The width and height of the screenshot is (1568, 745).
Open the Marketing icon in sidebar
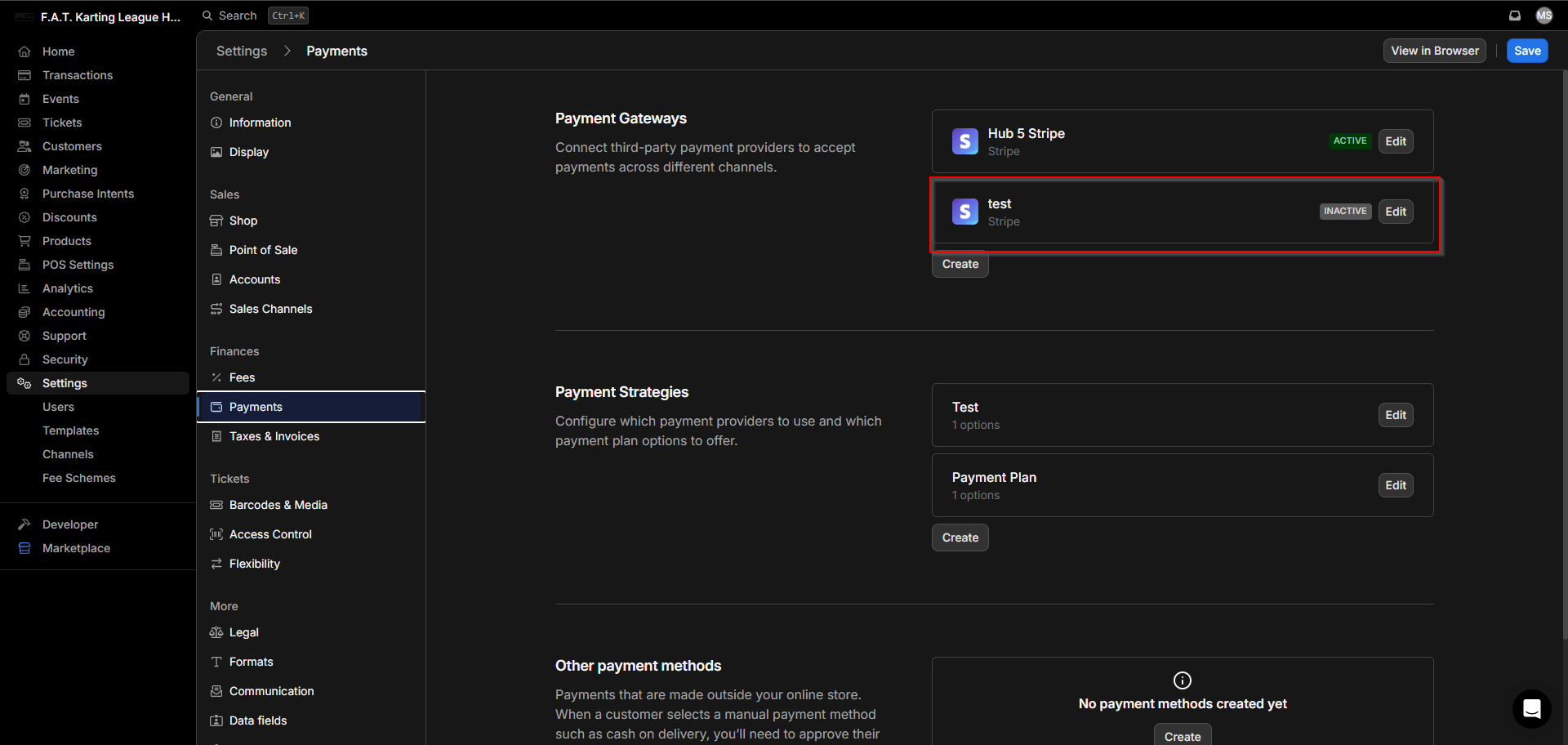[24, 170]
